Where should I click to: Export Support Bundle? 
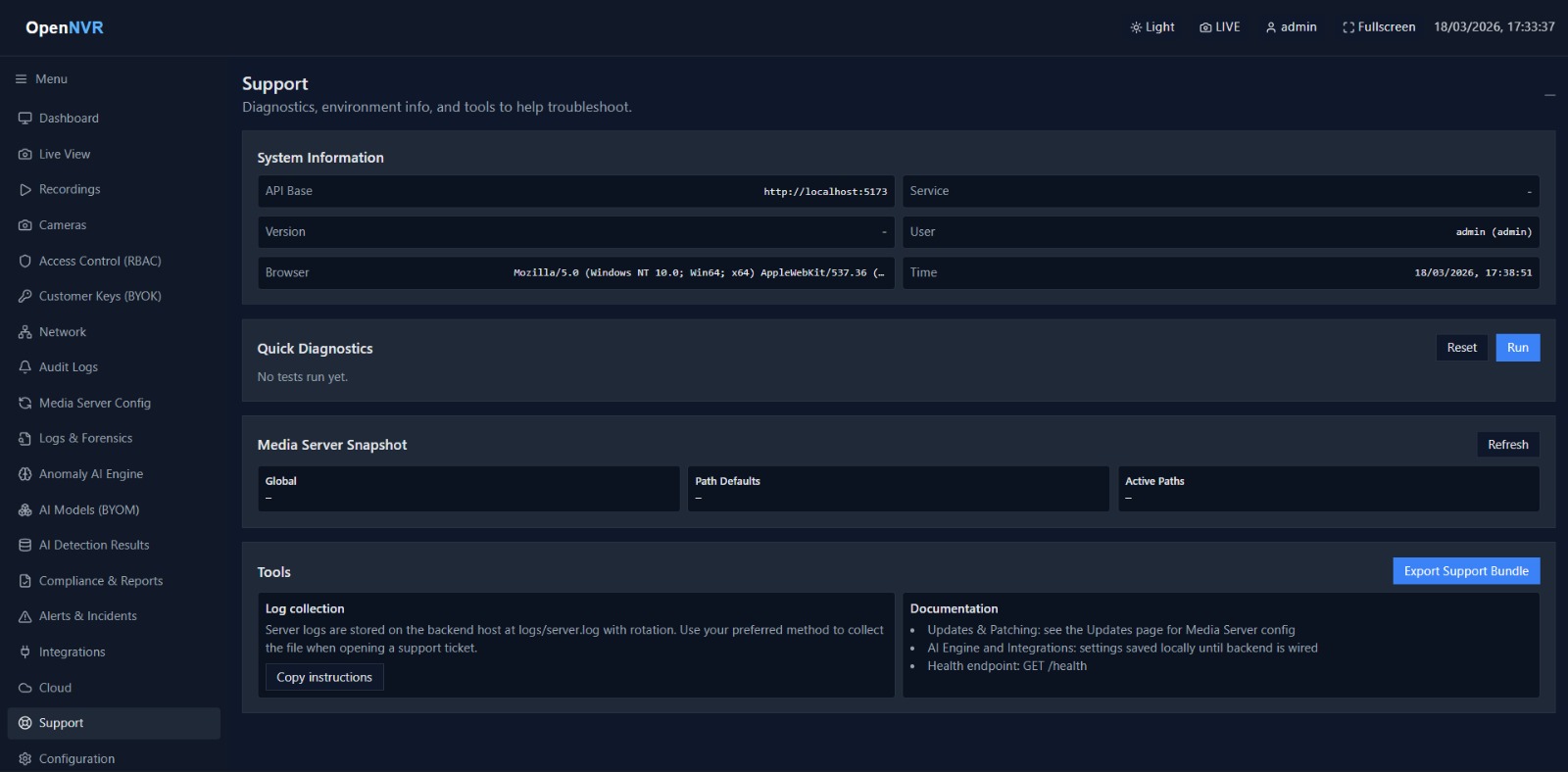(1466, 571)
